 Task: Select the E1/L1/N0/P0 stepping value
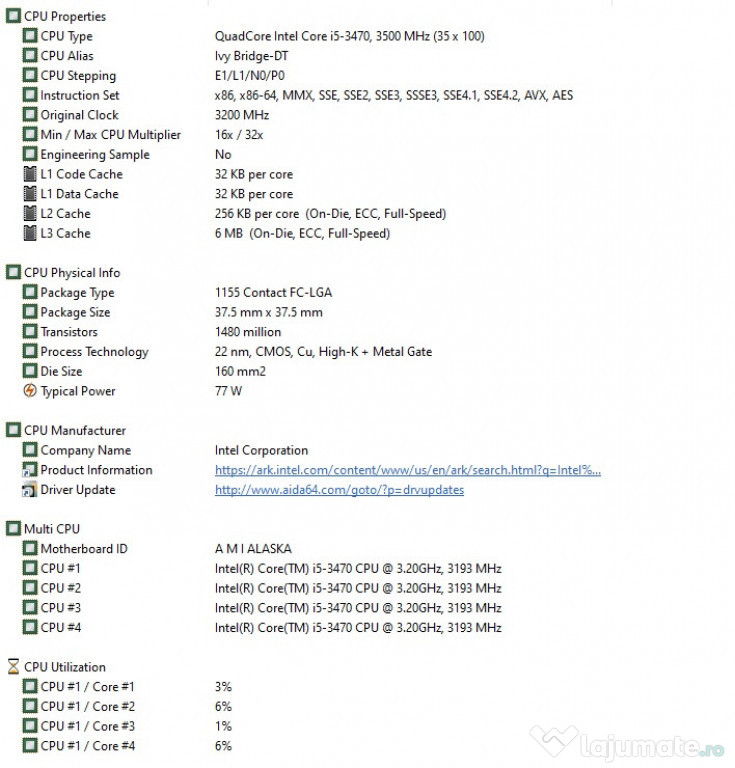(x=249, y=75)
